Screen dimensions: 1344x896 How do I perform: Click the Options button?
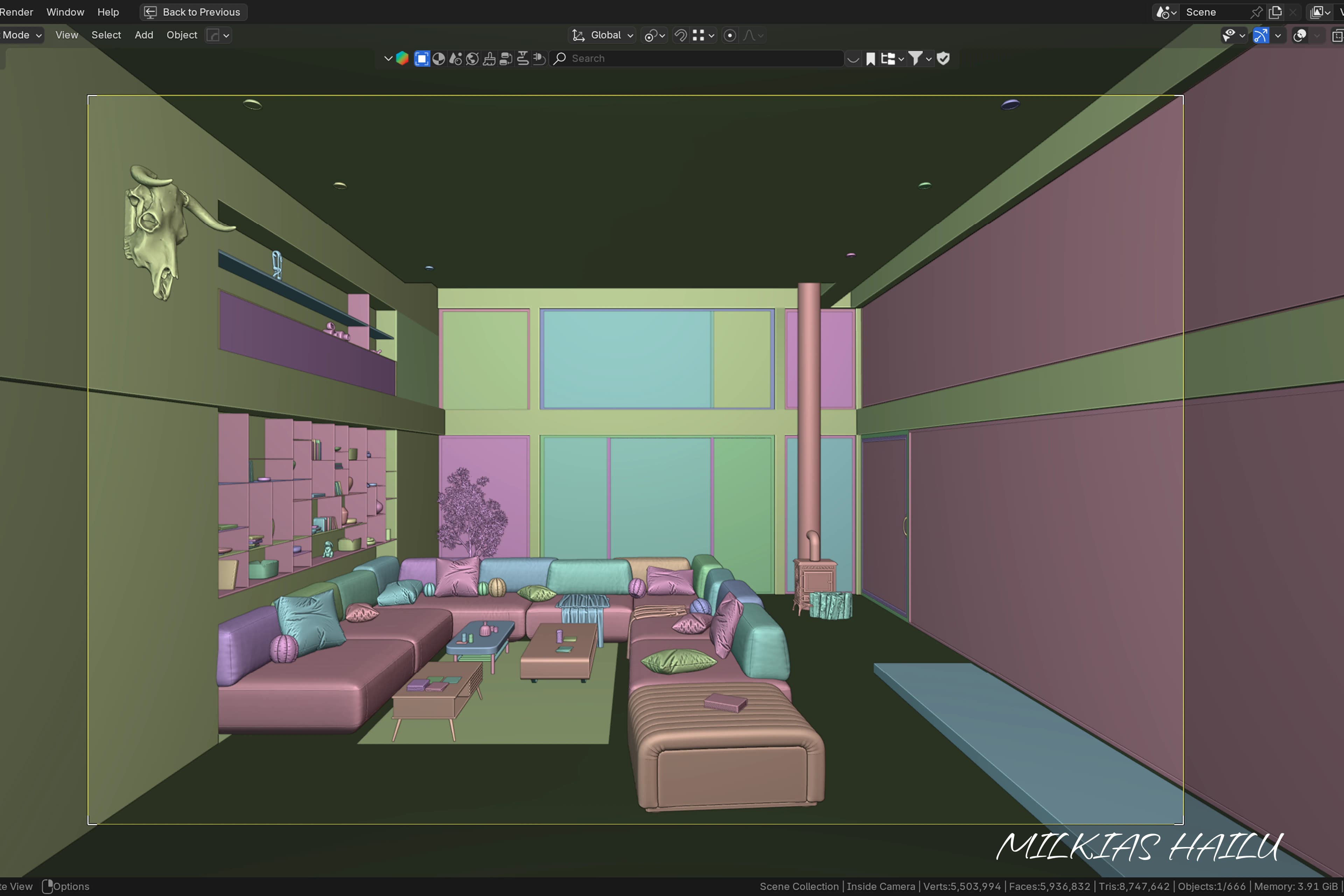(66, 886)
